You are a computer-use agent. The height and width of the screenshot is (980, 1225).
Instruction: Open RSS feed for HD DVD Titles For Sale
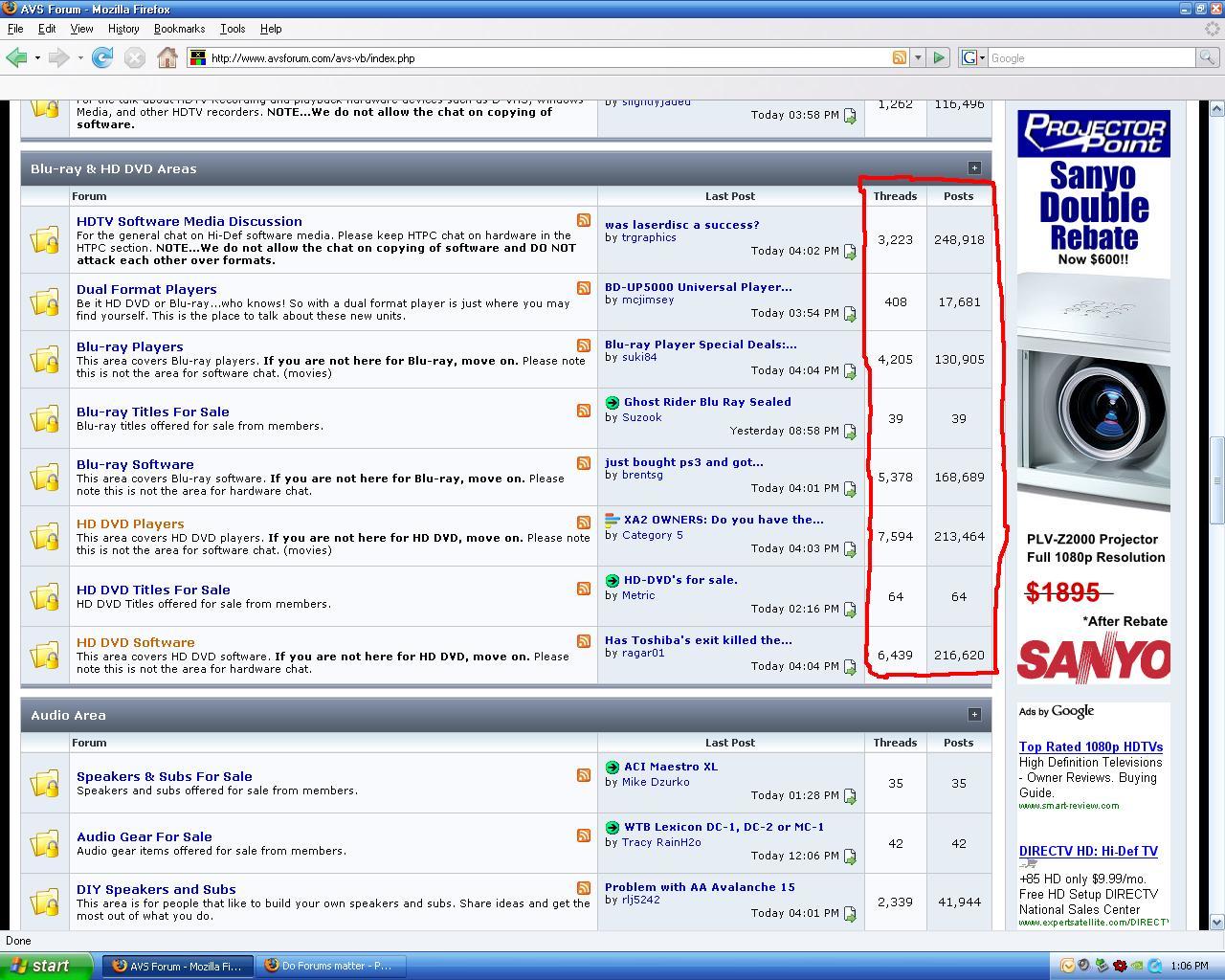(583, 589)
